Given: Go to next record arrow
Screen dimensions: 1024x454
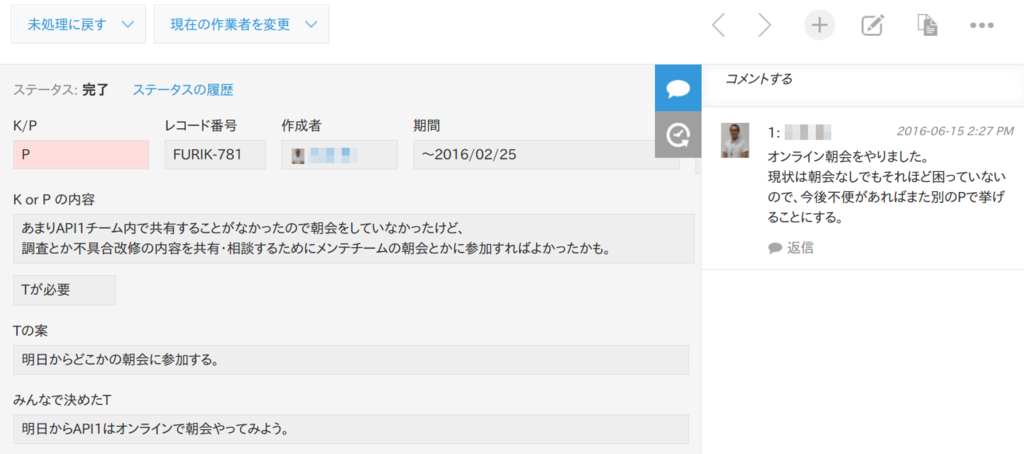Looking at the screenshot, I should pyautogui.click(x=764, y=25).
